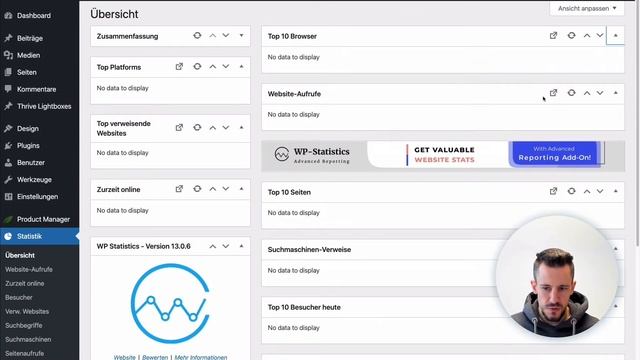Open Werkzeuge menu item
Image resolution: width=640 pixels, height=360 pixels.
[x=40, y=180]
